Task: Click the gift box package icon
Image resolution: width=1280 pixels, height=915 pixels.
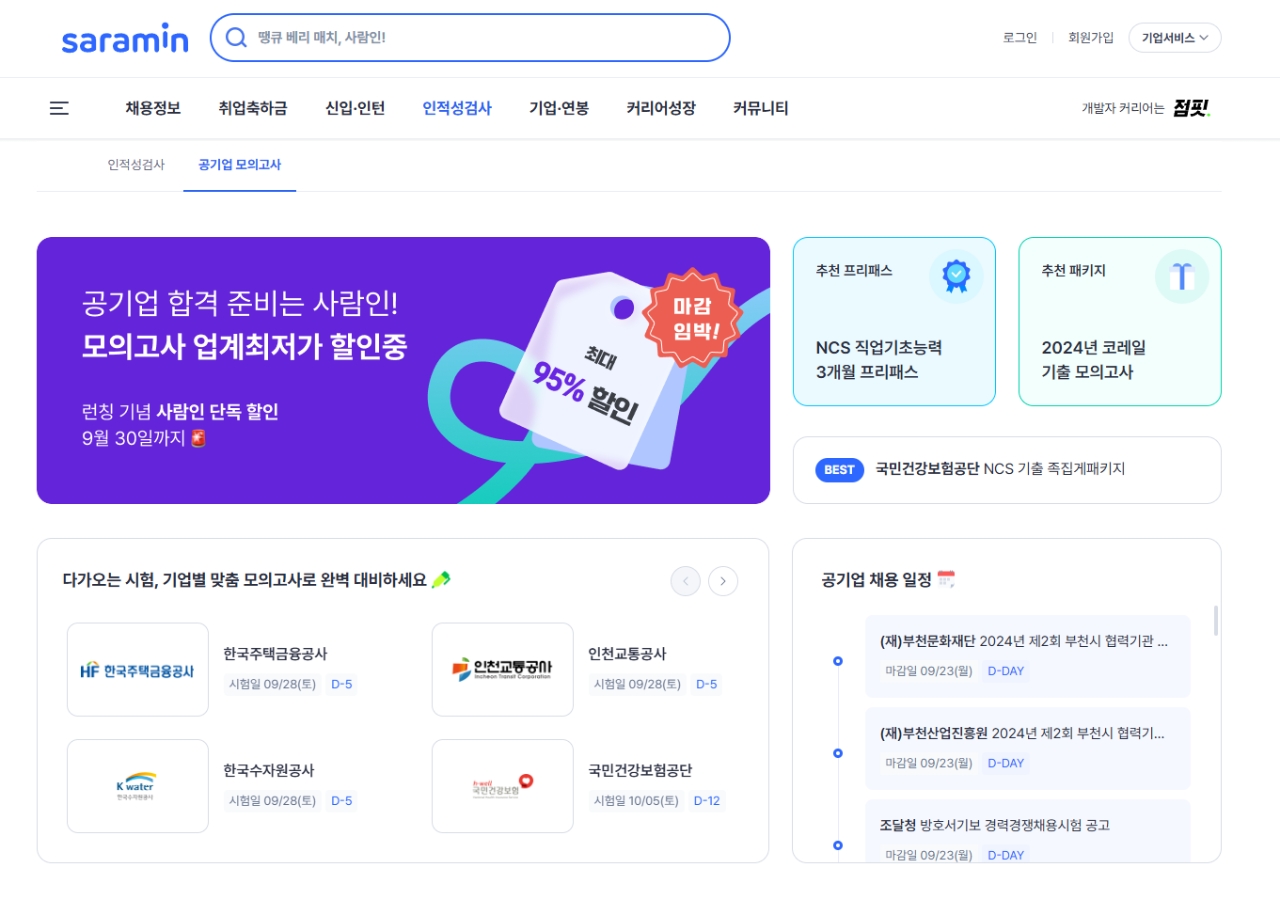Action: click(1182, 276)
